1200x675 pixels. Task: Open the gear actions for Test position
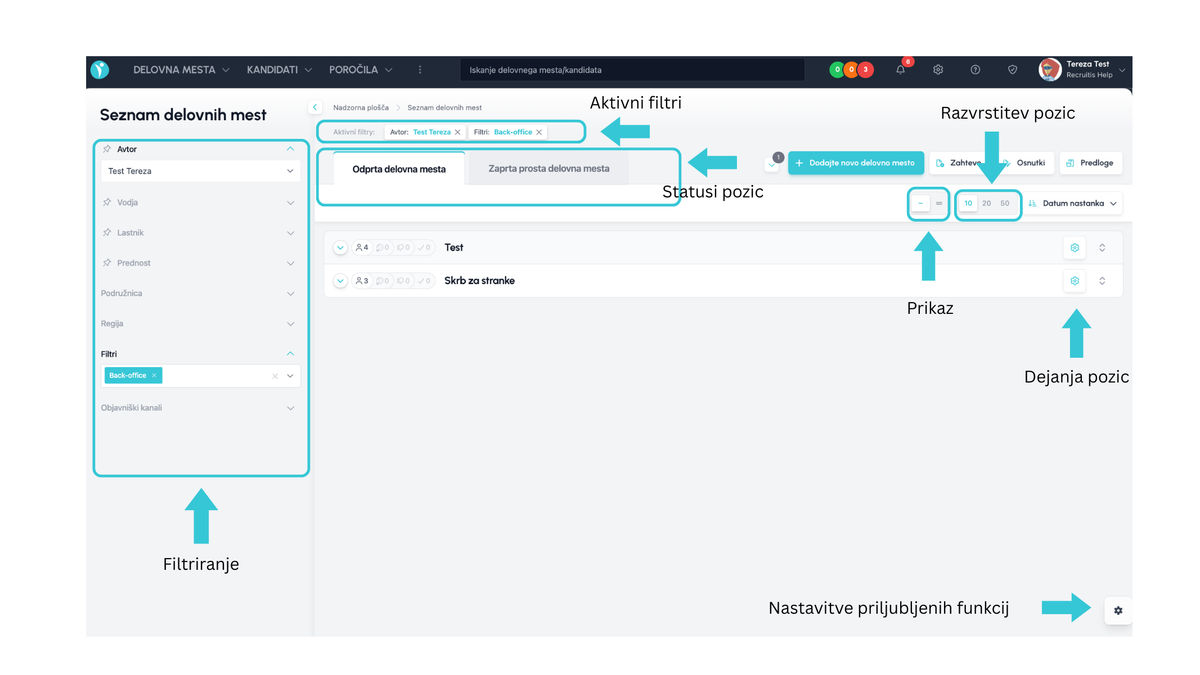coord(1074,247)
